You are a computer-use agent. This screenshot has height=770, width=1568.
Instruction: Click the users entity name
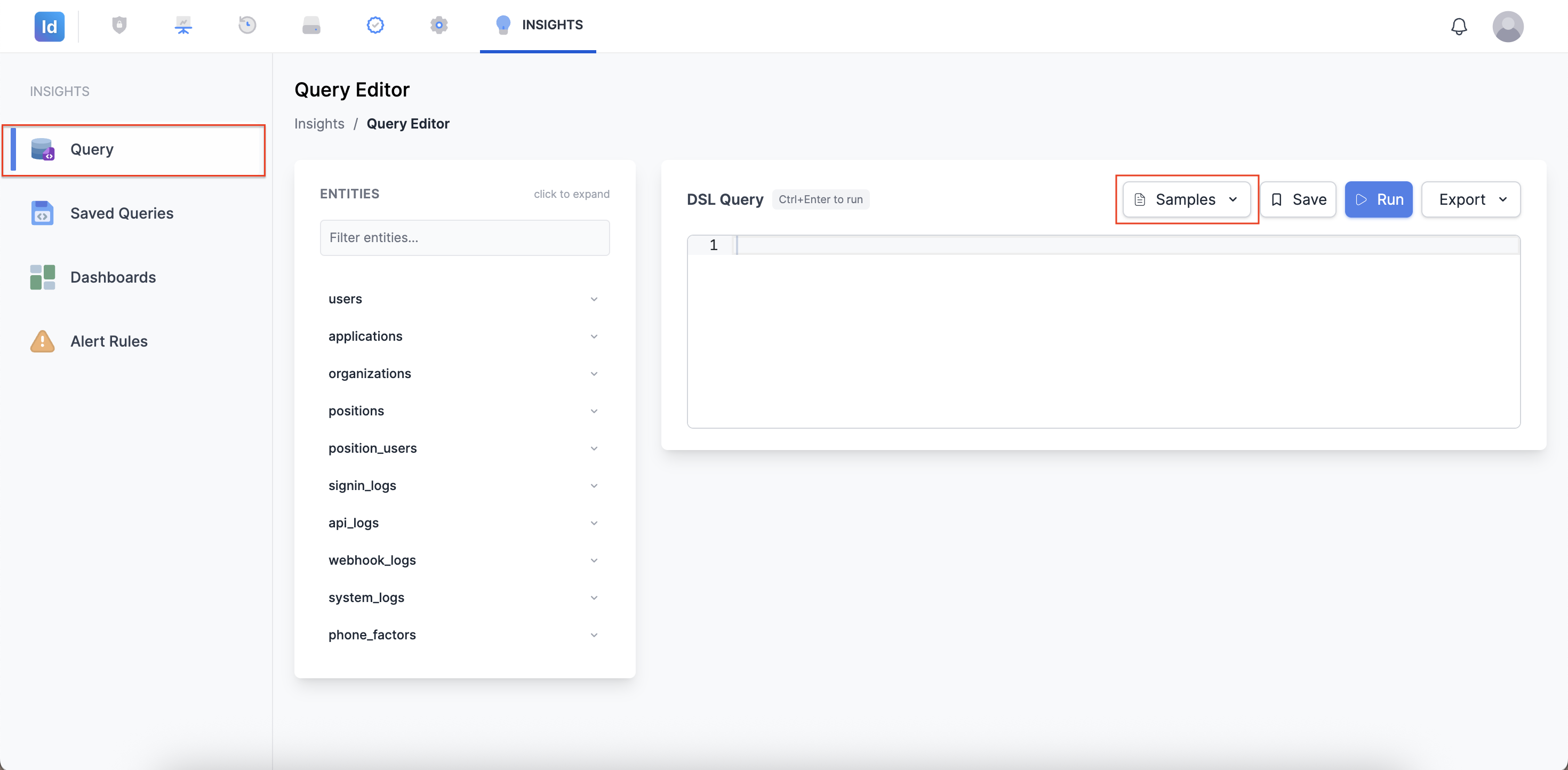[345, 299]
